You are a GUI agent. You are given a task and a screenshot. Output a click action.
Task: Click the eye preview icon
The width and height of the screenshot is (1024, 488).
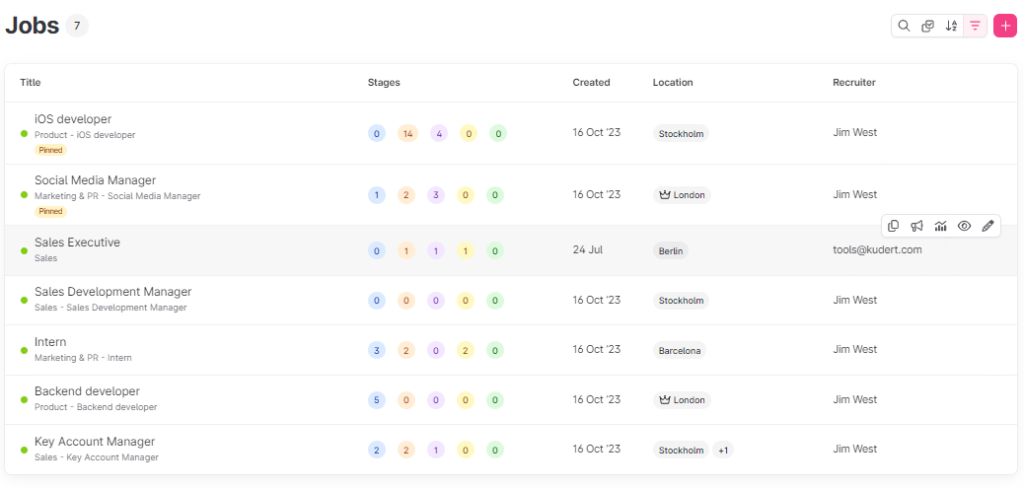(x=964, y=226)
